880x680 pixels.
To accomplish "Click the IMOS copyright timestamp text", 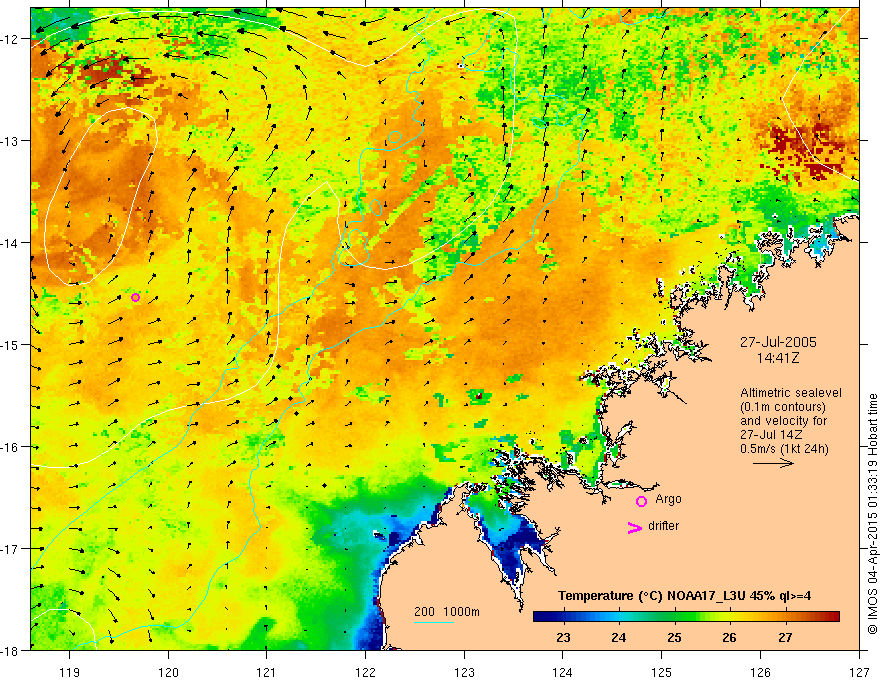I will (x=873, y=514).
